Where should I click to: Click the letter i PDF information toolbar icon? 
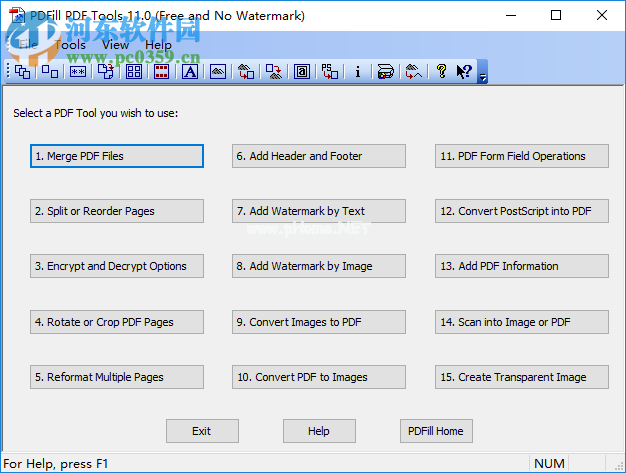pos(358,72)
